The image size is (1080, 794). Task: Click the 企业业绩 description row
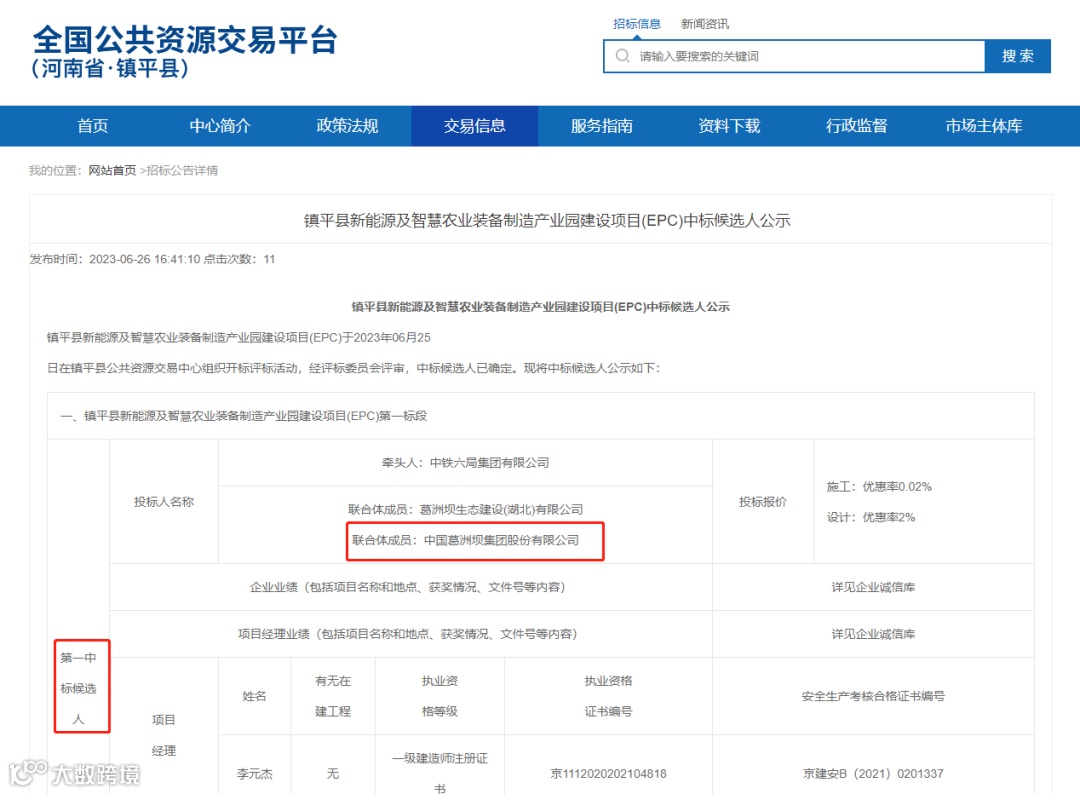411,587
